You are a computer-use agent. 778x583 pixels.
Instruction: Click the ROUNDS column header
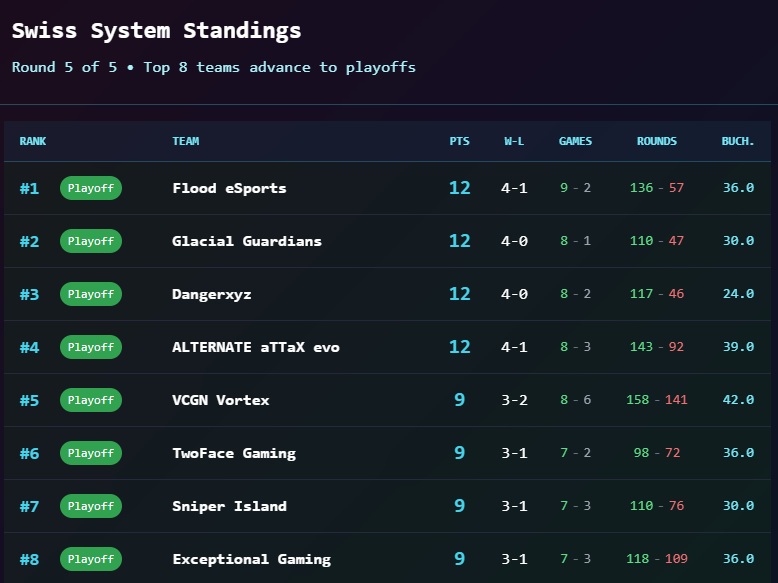click(x=657, y=141)
